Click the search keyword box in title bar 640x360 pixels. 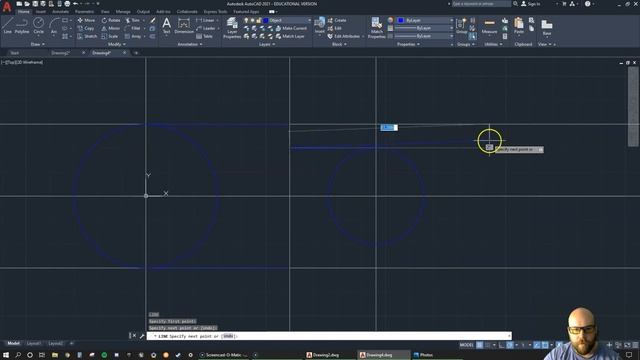(481, 4)
